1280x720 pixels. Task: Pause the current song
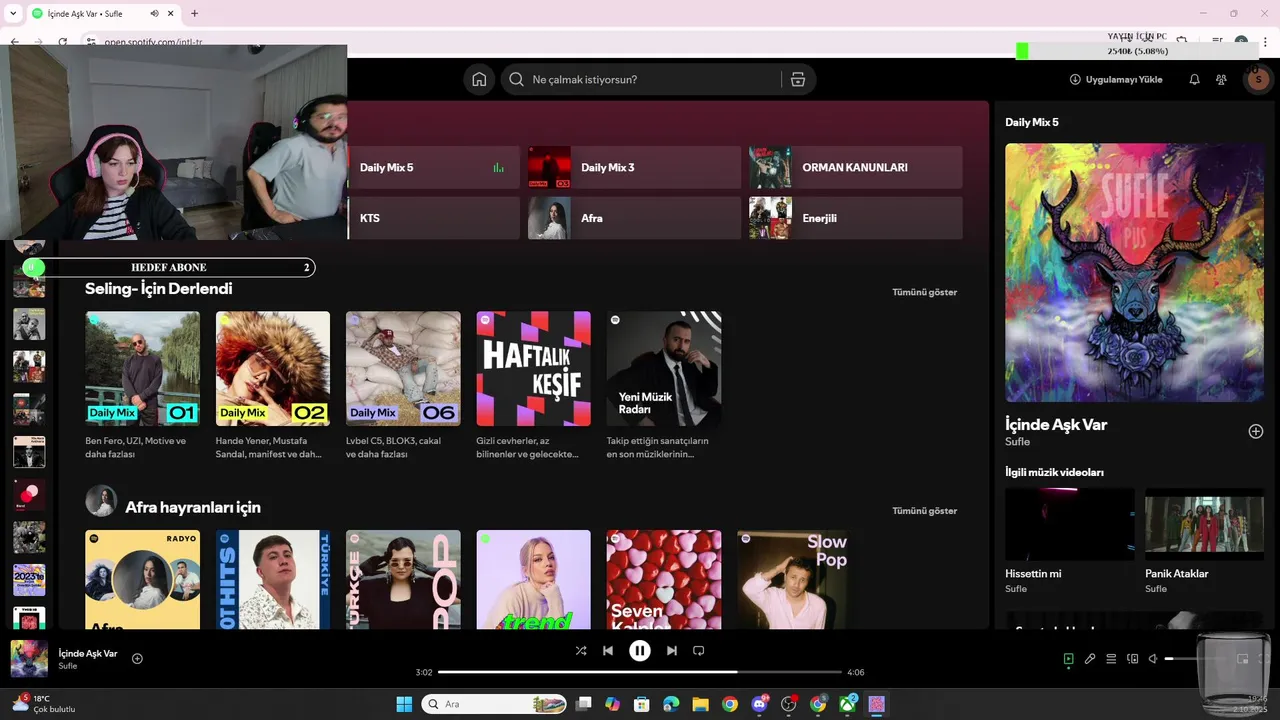640,651
